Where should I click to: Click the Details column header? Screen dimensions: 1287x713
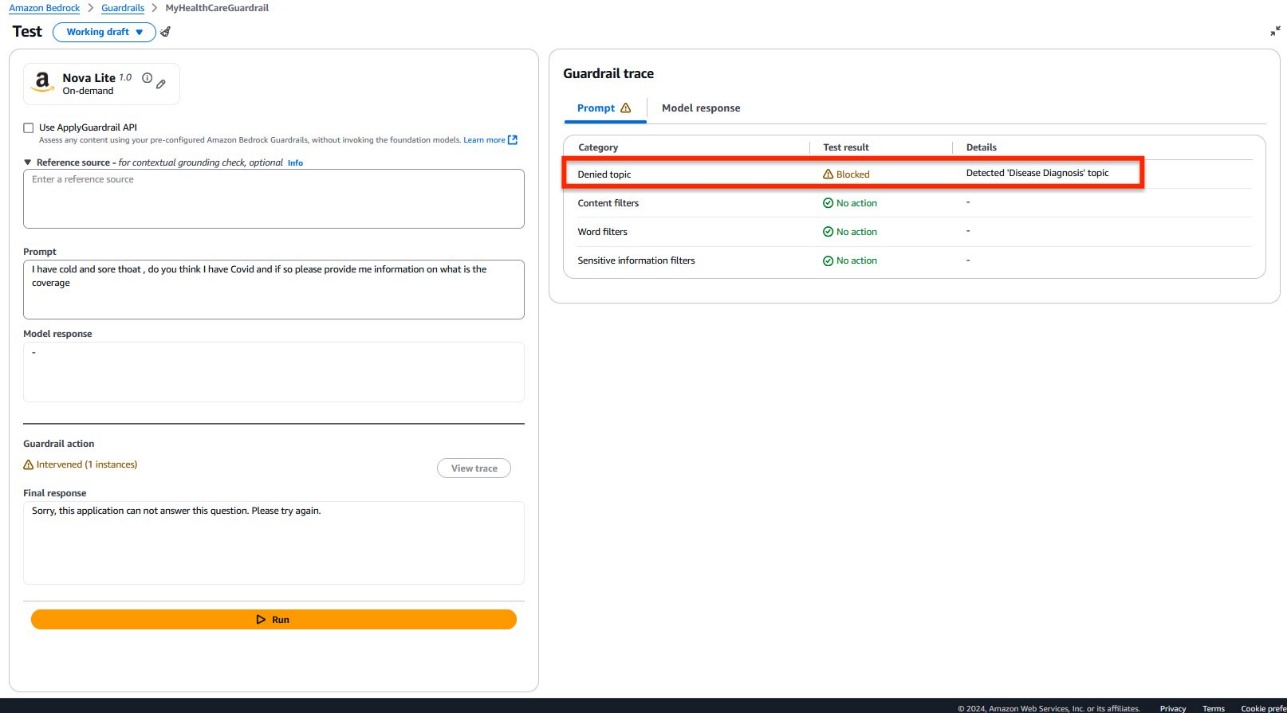[981, 147]
